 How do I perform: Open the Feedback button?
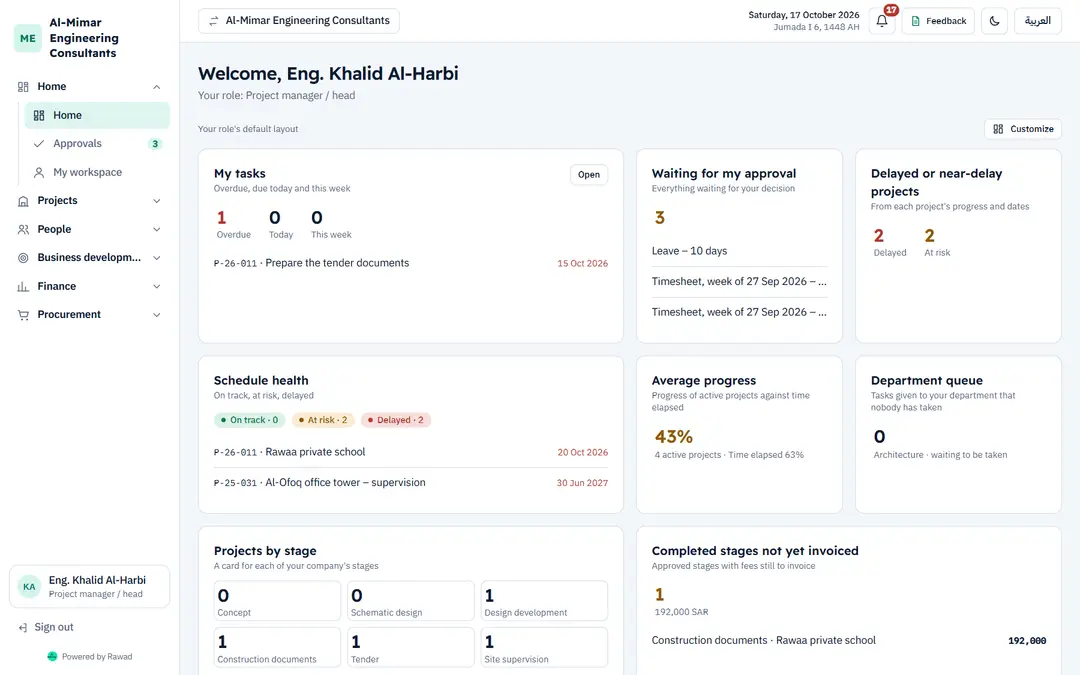pyautogui.click(x=938, y=21)
